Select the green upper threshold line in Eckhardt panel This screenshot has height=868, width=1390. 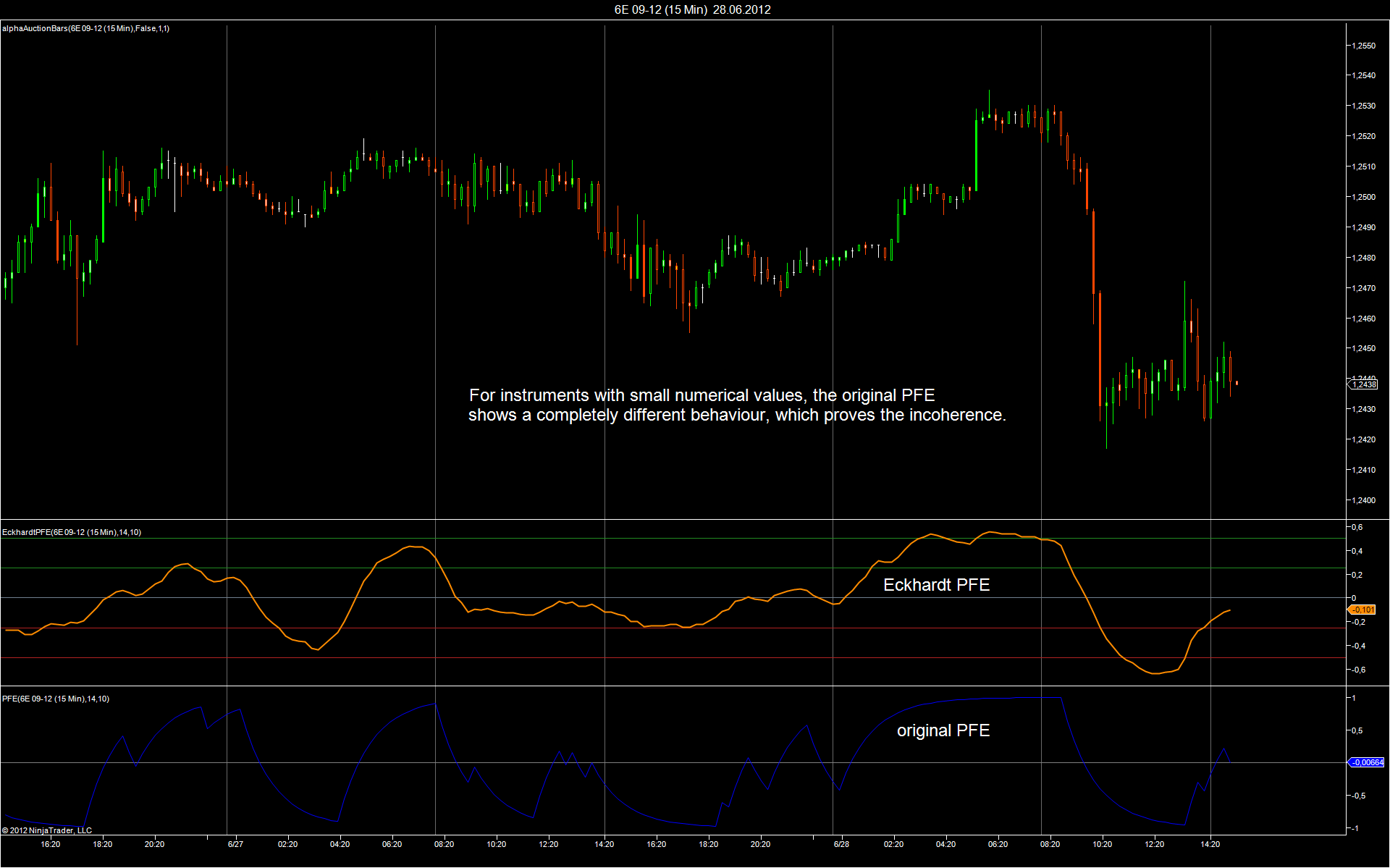(673, 568)
